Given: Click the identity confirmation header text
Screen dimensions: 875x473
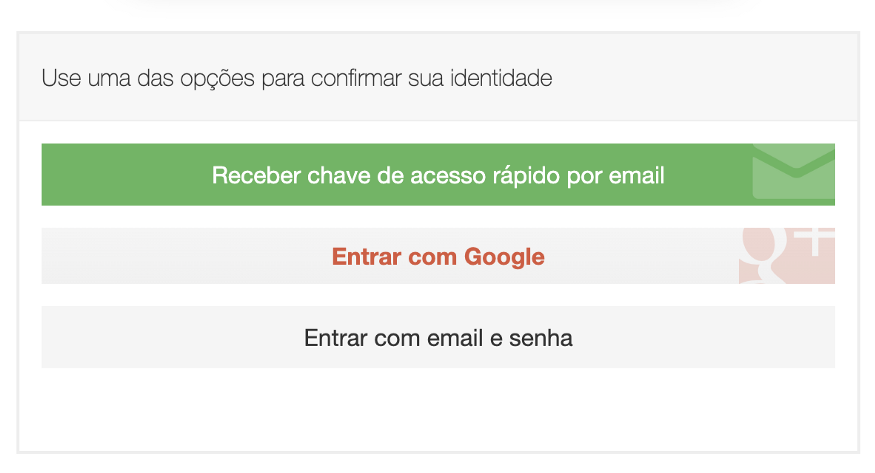Looking at the screenshot, I should pos(297,78).
